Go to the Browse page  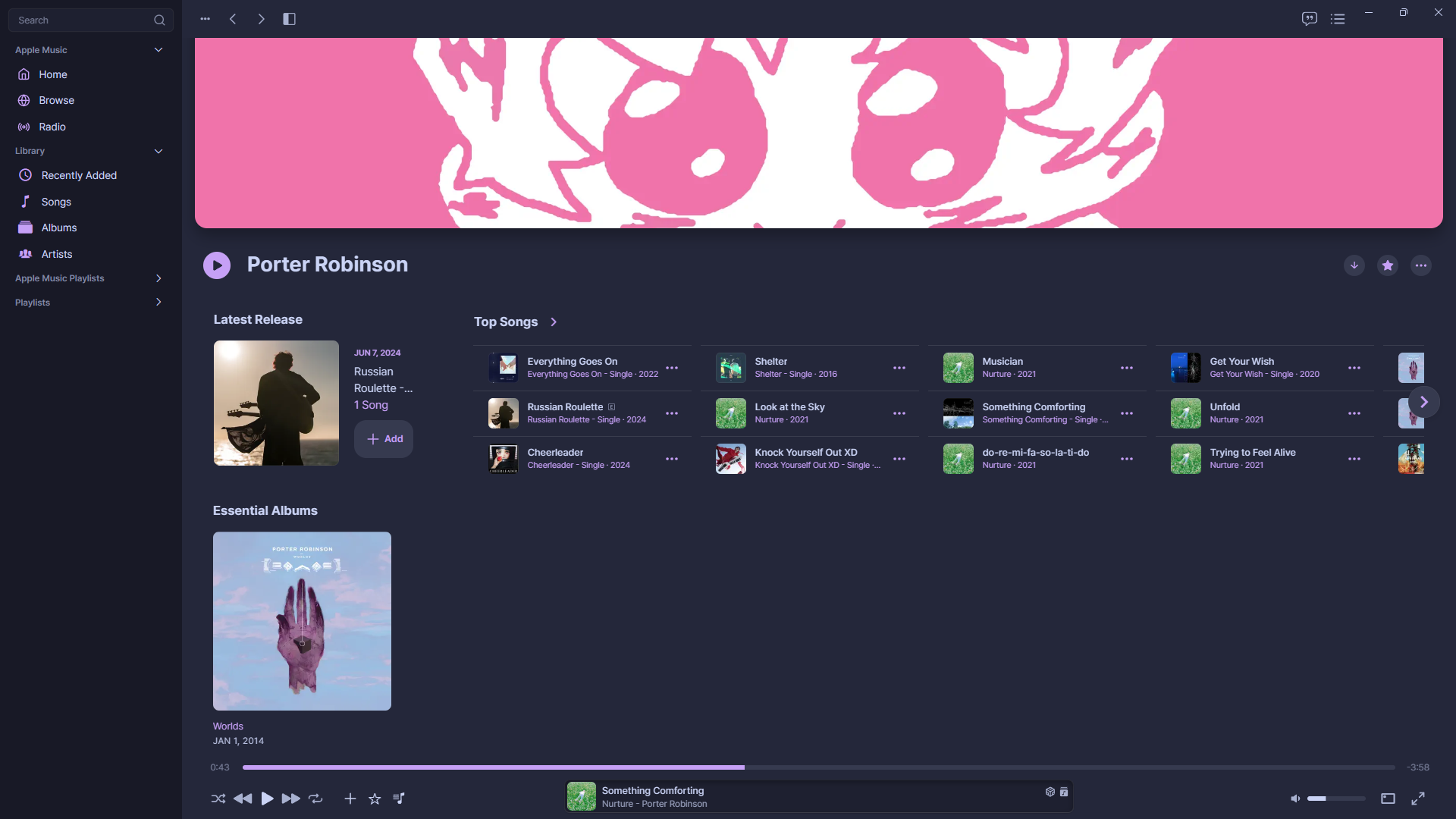(x=56, y=100)
